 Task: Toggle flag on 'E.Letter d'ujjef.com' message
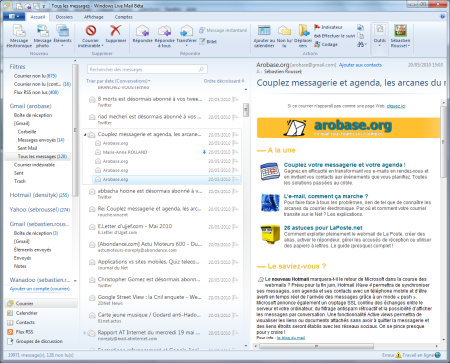(236, 227)
